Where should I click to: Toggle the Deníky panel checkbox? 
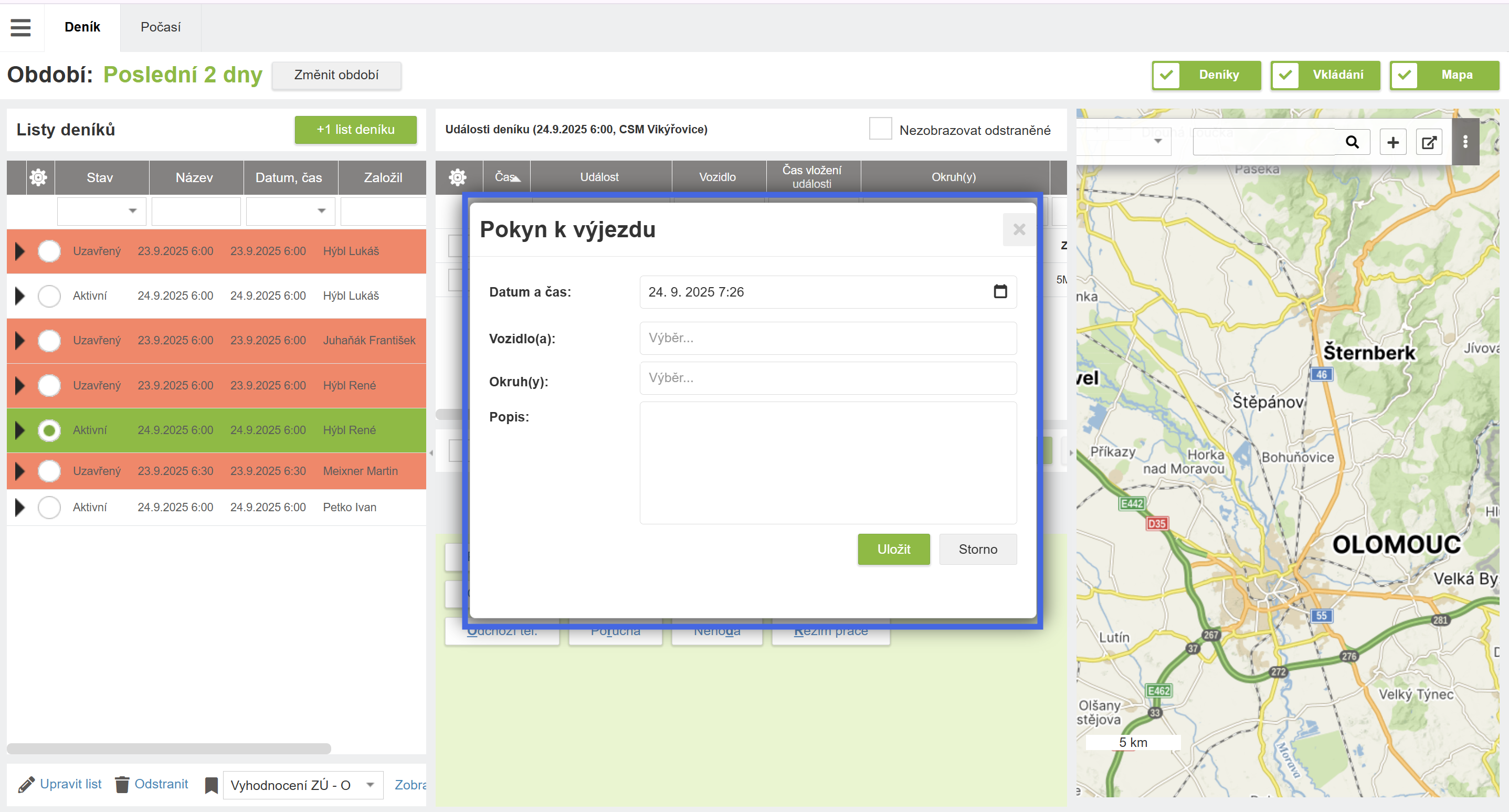[1166, 75]
